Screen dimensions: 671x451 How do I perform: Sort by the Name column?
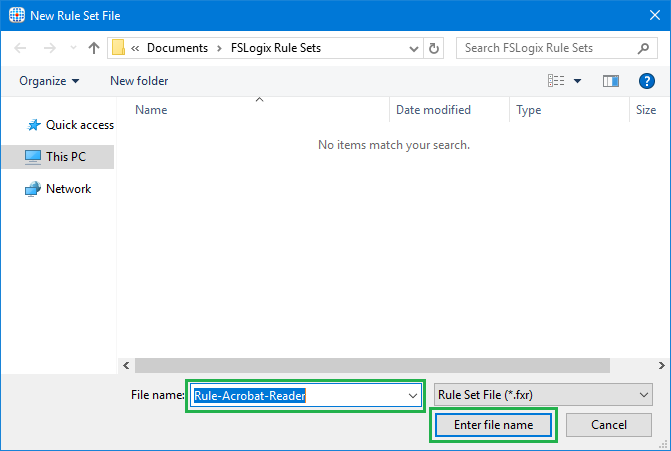(151, 110)
